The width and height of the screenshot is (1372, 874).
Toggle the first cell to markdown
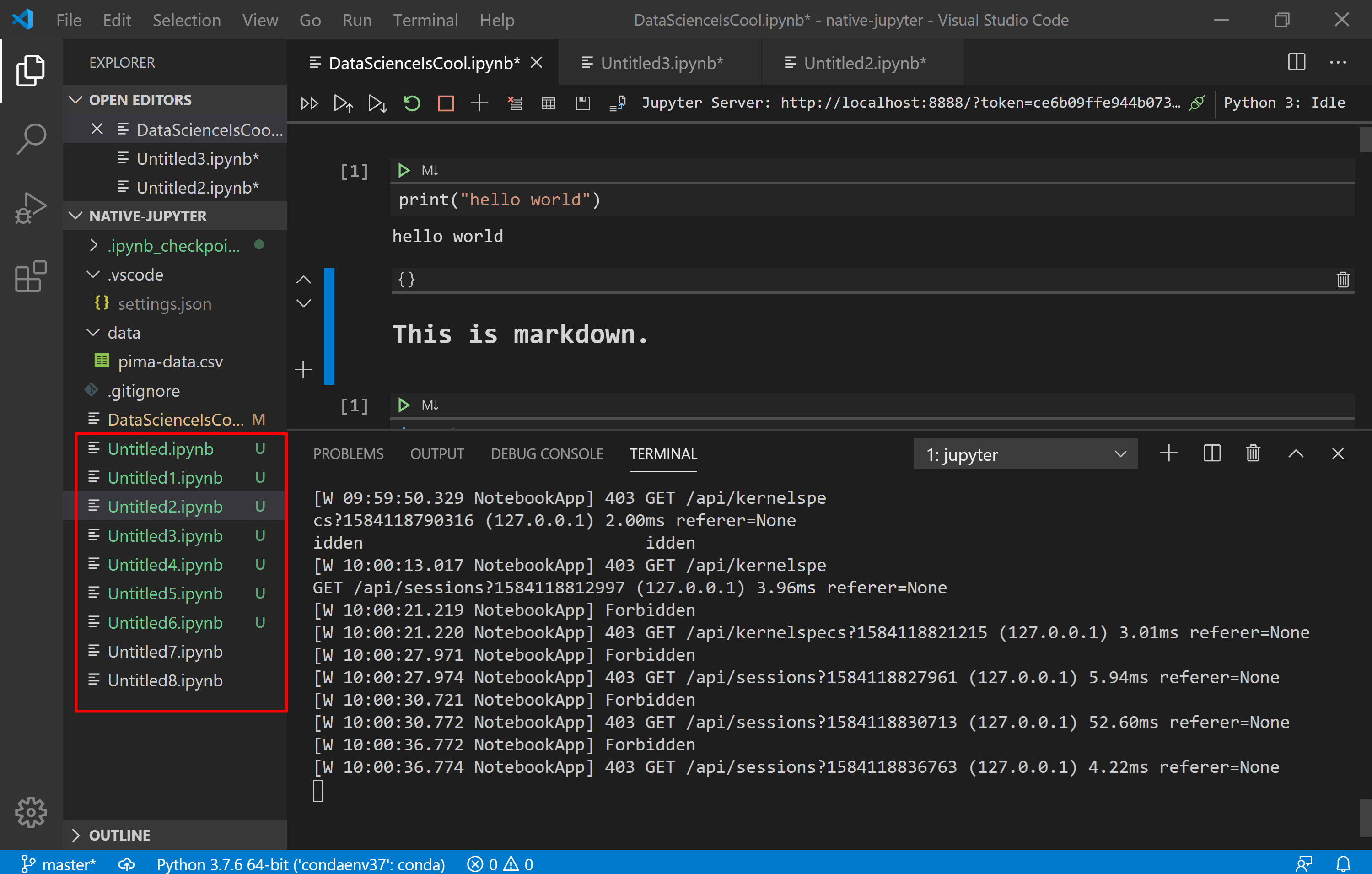click(x=431, y=170)
